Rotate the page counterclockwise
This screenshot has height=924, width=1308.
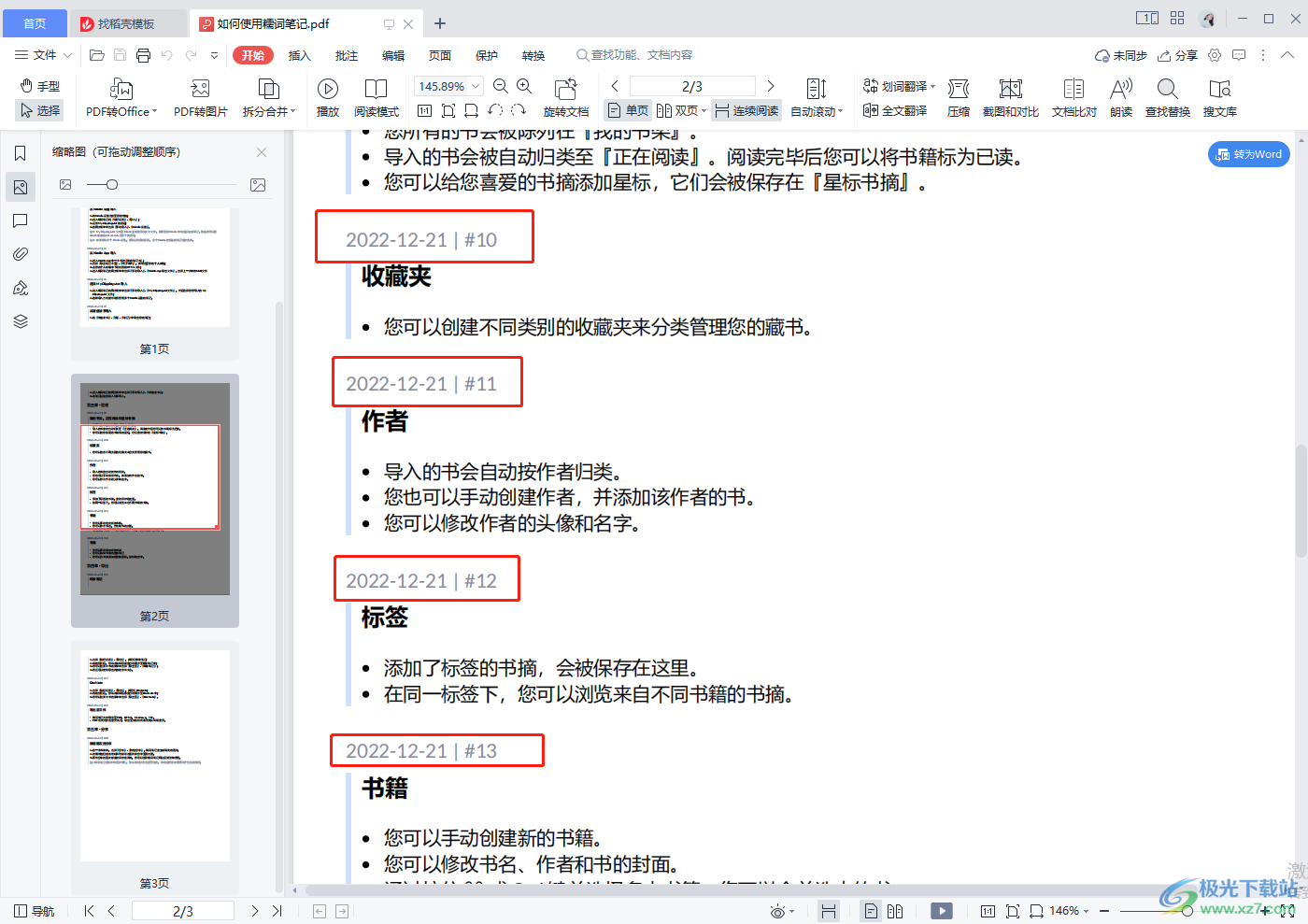coord(495,110)
